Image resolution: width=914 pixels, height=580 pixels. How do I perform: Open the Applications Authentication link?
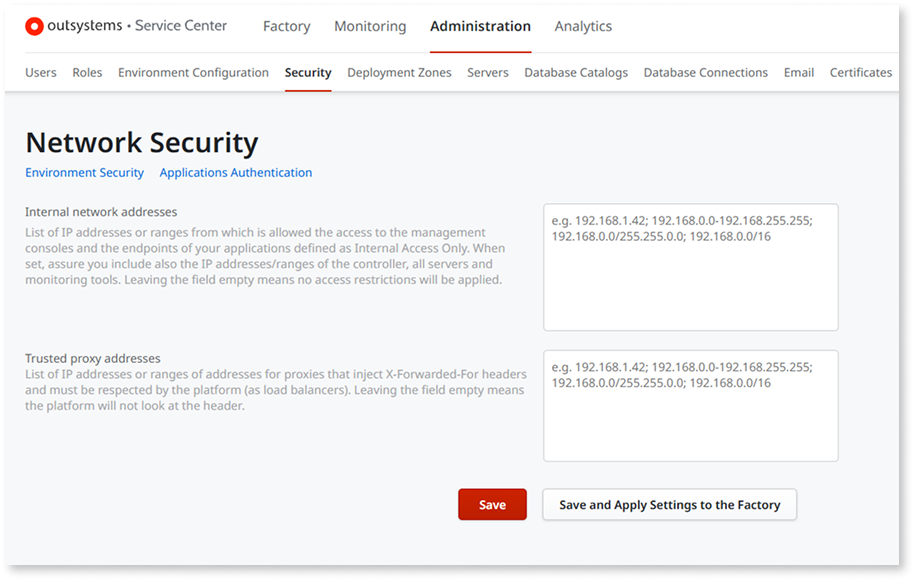coord(236,173)
